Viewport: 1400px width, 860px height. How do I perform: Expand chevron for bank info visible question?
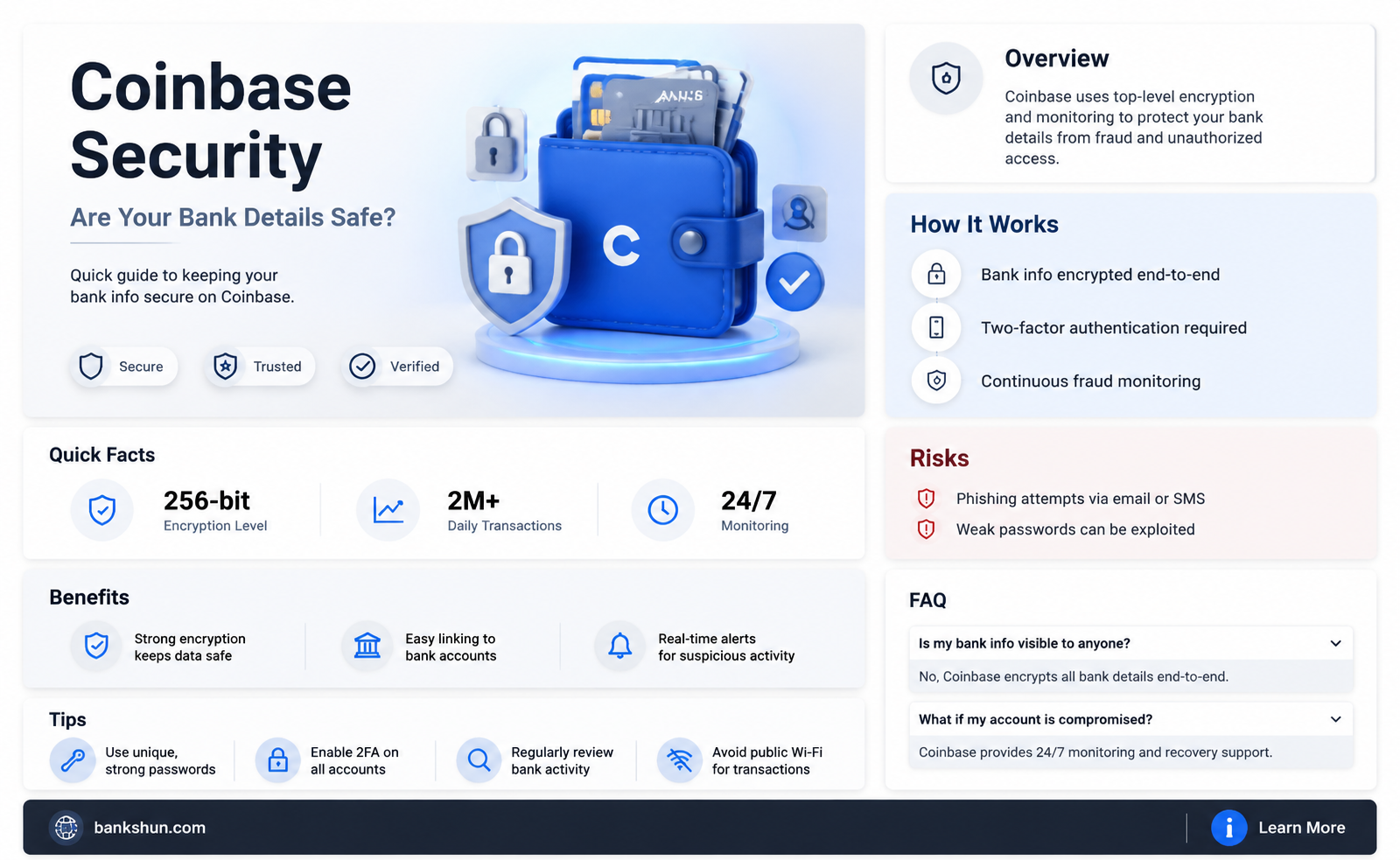click(1335, 643)
